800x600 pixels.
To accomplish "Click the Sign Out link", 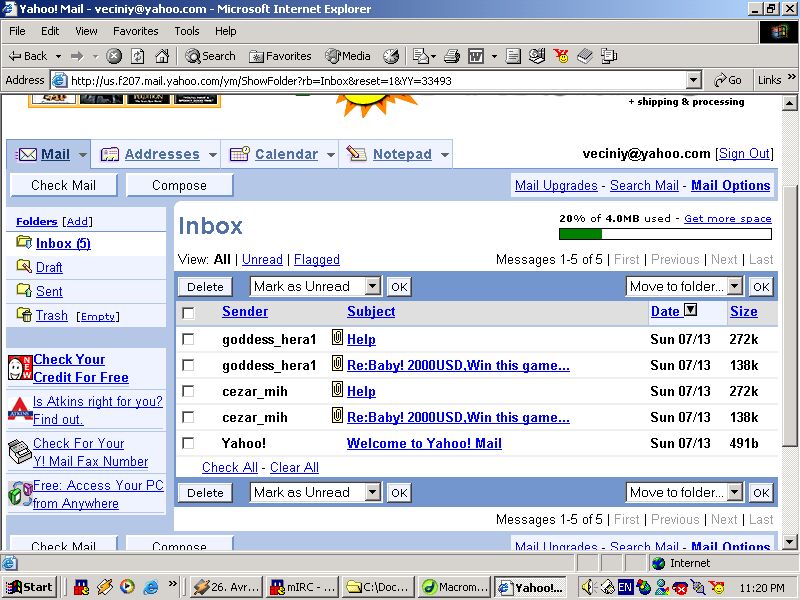I will click(x=744, y=154).
